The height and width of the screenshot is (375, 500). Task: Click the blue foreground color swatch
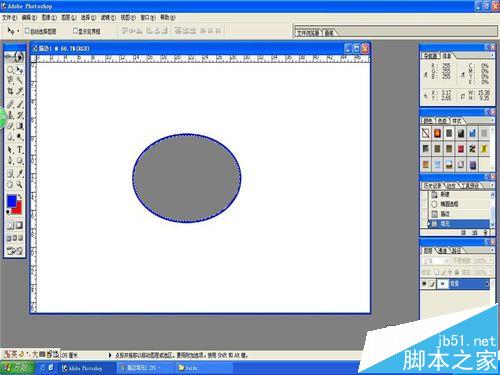point(11,201)
